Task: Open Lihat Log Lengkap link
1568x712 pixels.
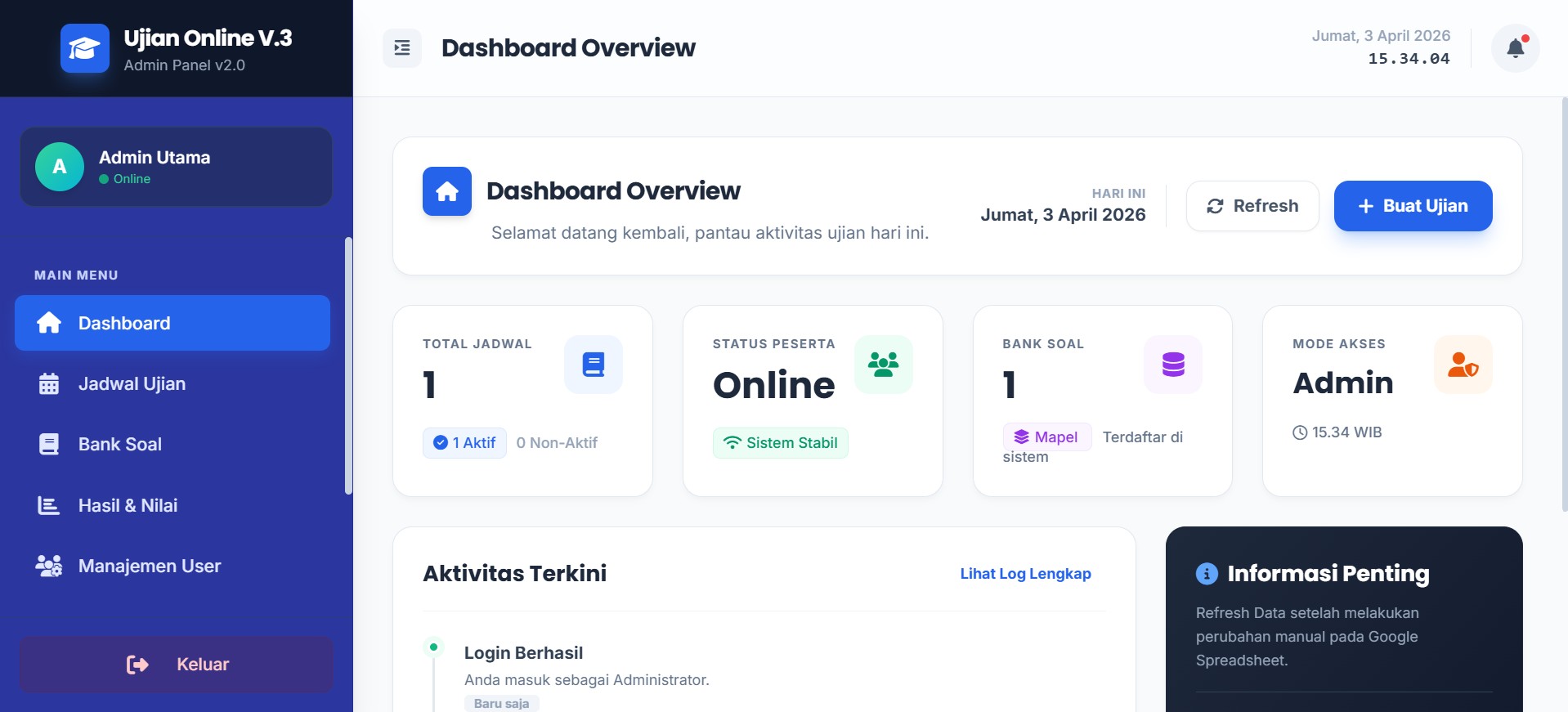Action: (1025, 574)
